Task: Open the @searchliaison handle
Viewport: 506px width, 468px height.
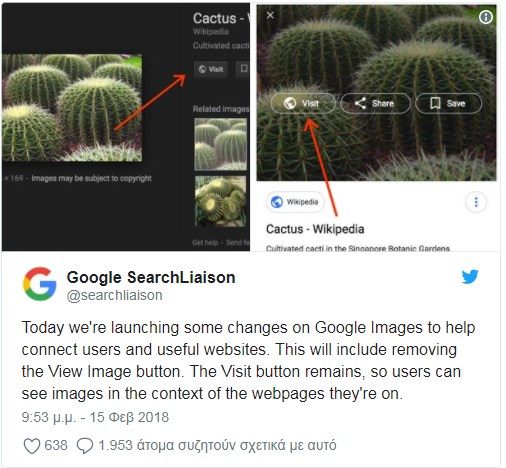Action: coord(115,295)
